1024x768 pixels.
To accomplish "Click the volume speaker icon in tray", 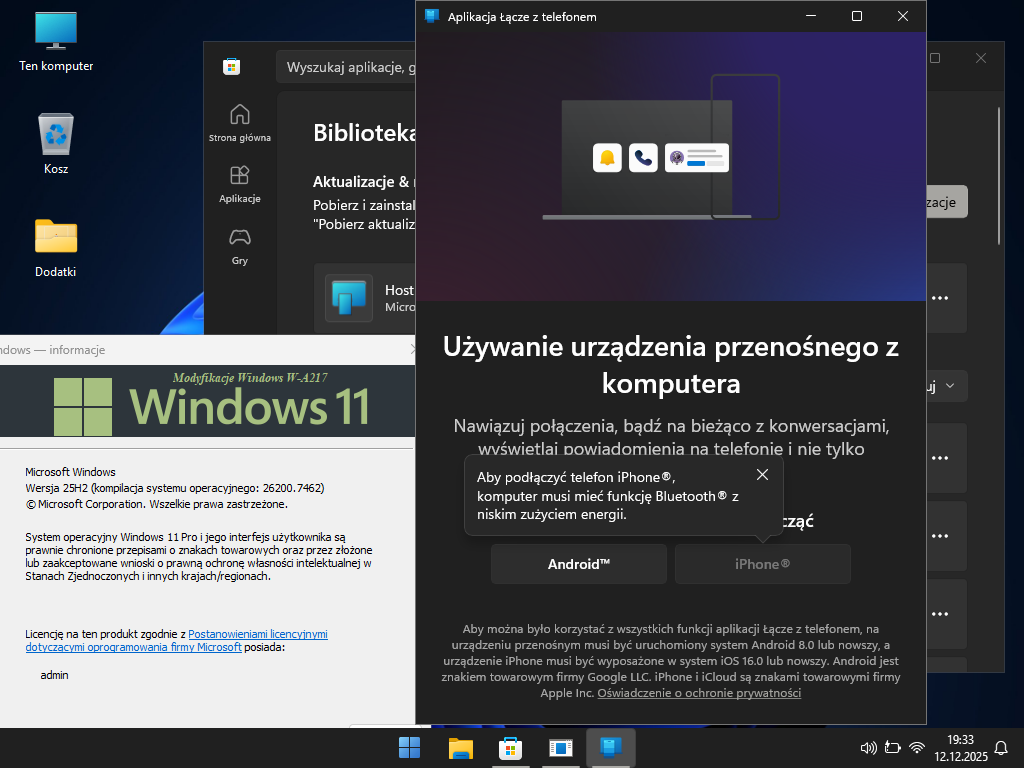I will click(867, 747).
